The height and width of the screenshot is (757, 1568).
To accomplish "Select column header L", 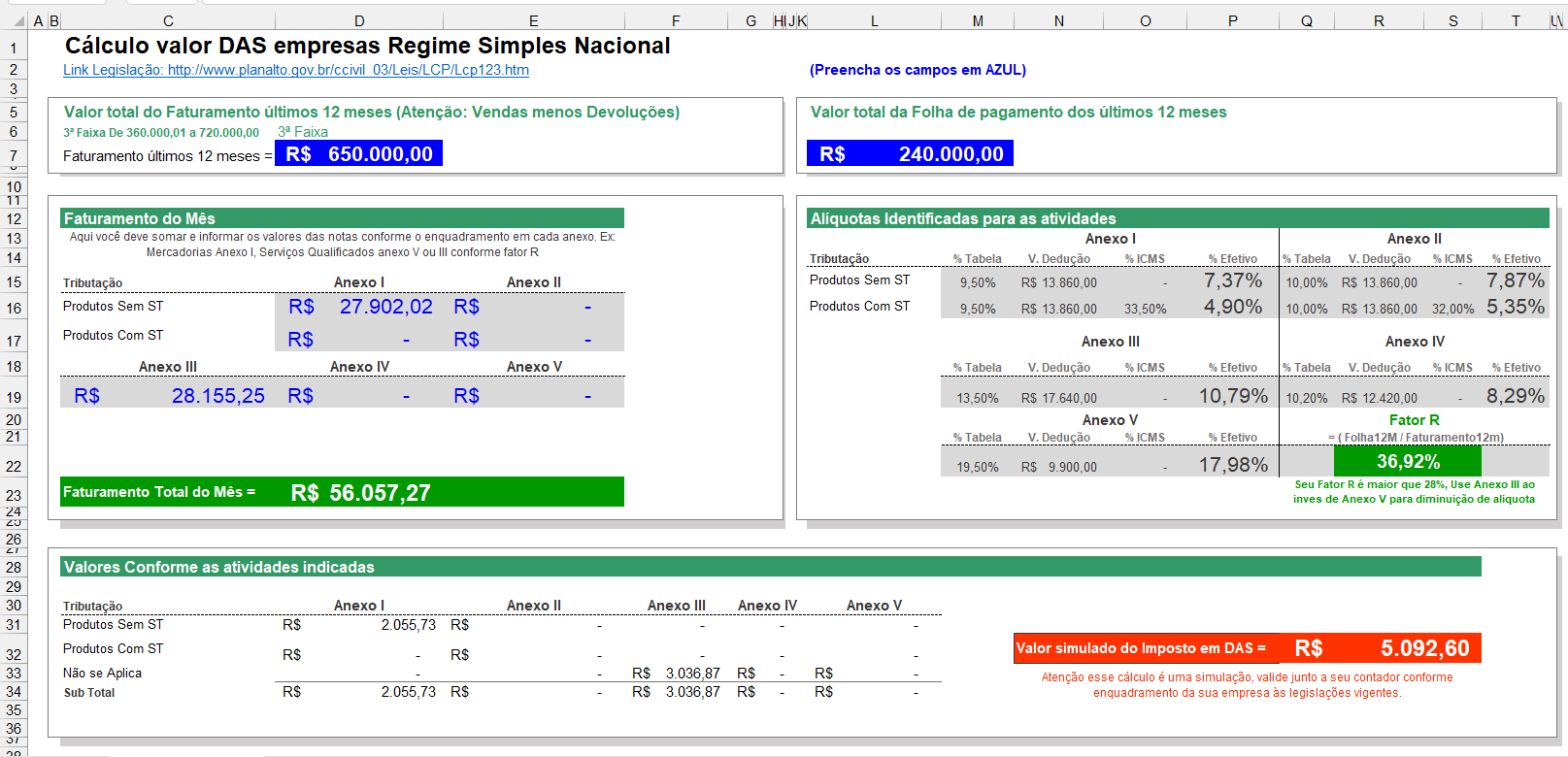I will tap(874, 20).
